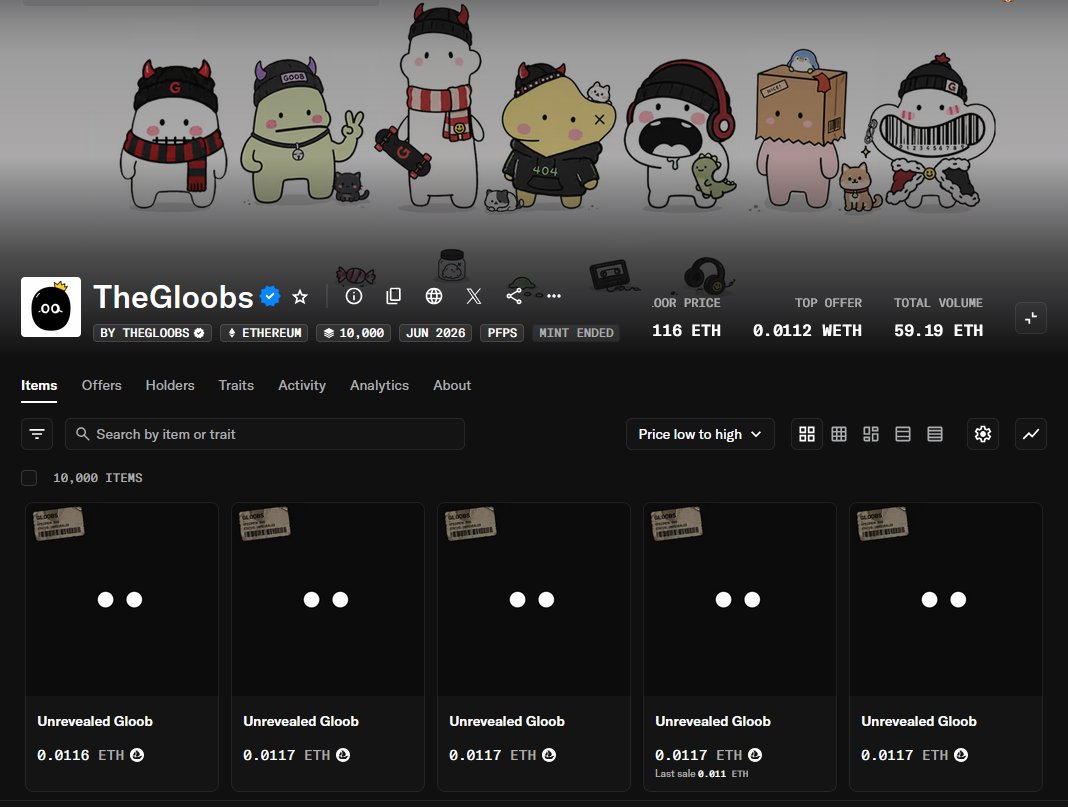This screenshot has height=807, width=1068.
Task: Click the 116 ETH floor price value
Action: (x=686, y=330)
